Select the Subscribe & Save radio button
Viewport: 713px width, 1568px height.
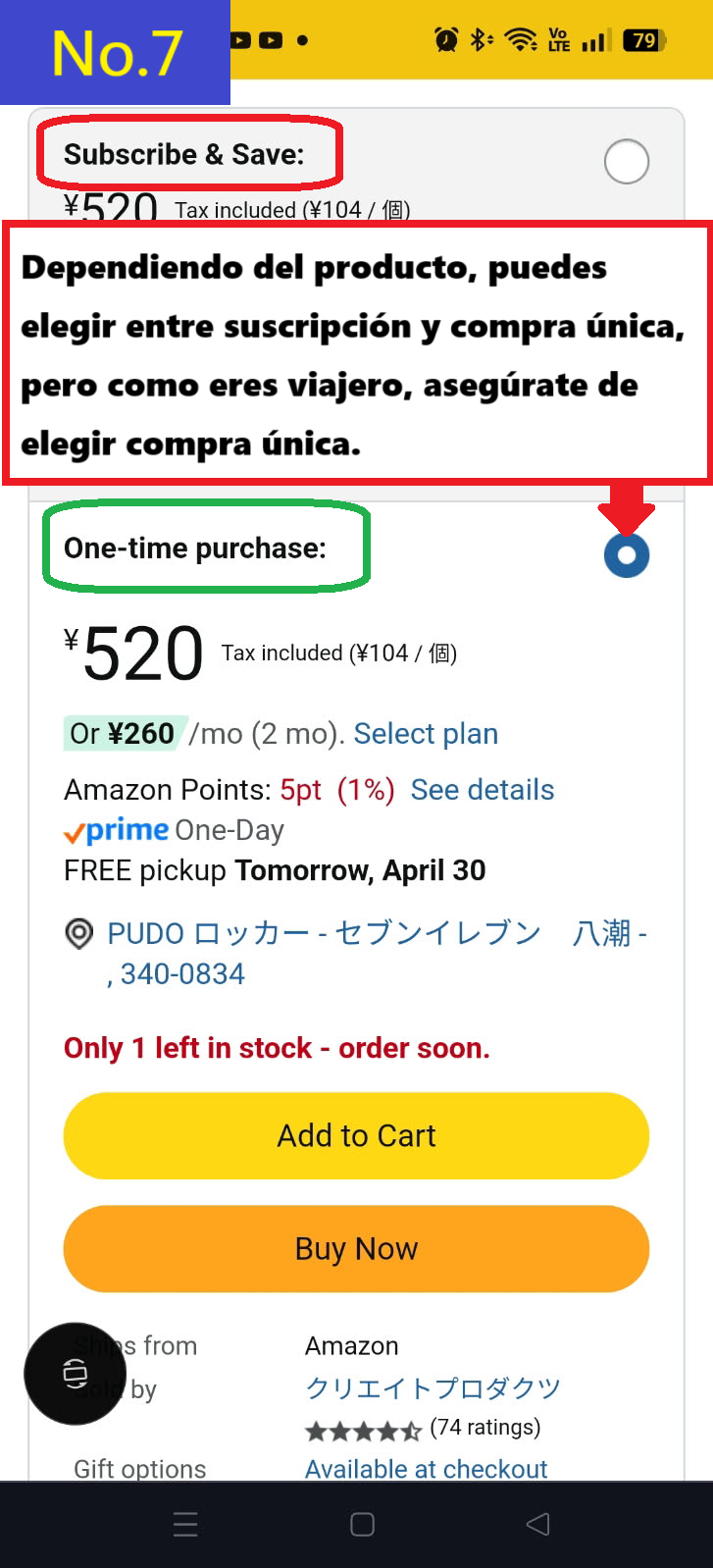[627, 162]
